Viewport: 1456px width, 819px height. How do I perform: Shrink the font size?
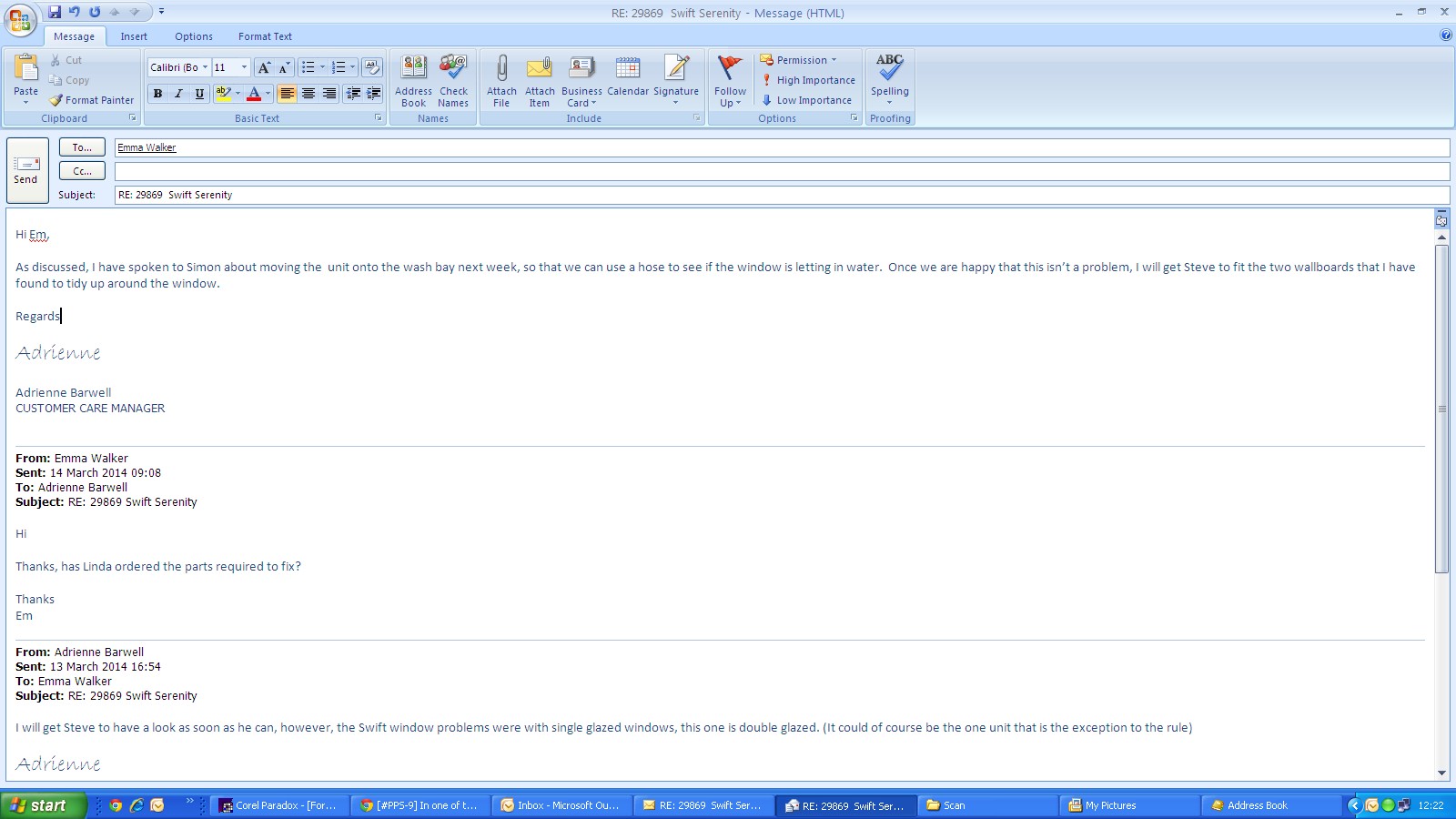(284, 67)
